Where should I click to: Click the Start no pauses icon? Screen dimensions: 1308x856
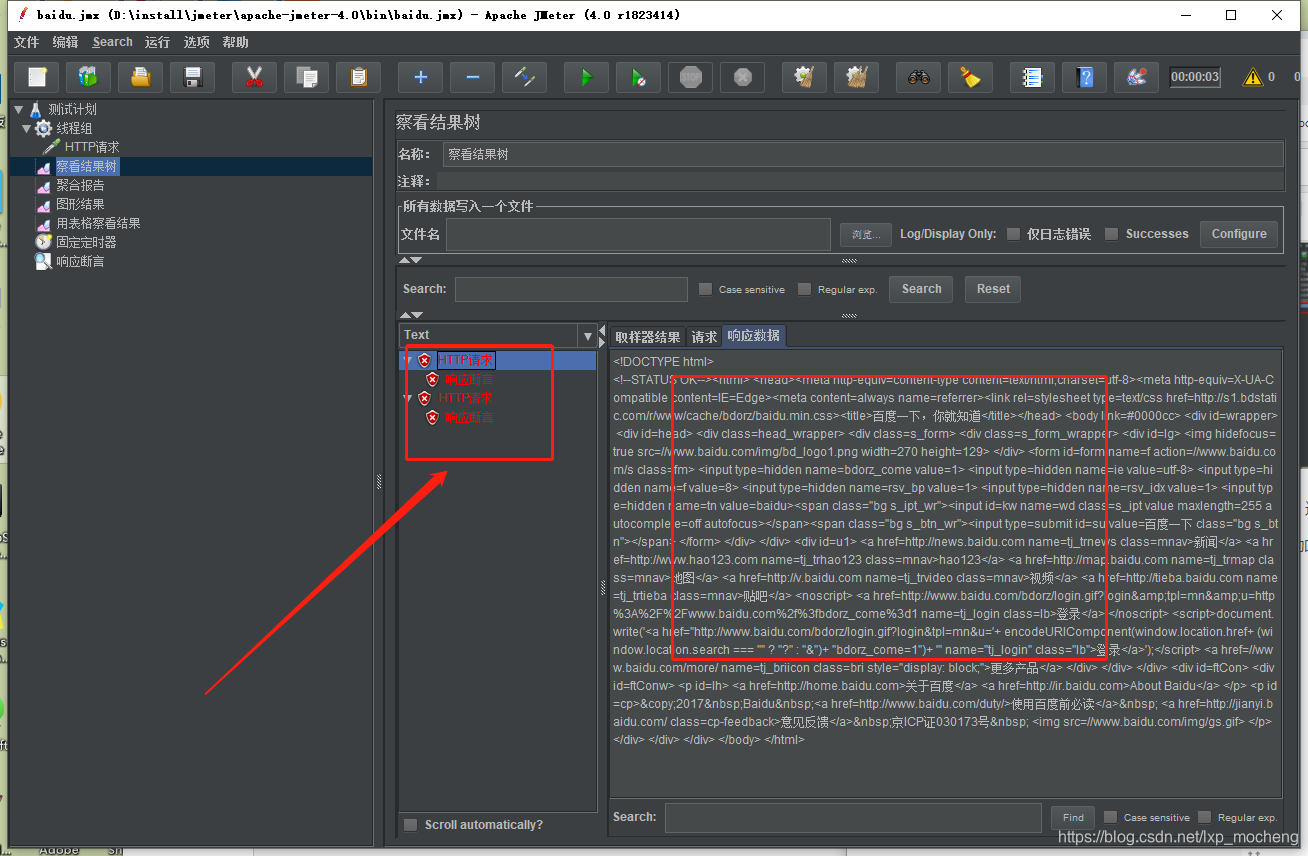[638, 77]
